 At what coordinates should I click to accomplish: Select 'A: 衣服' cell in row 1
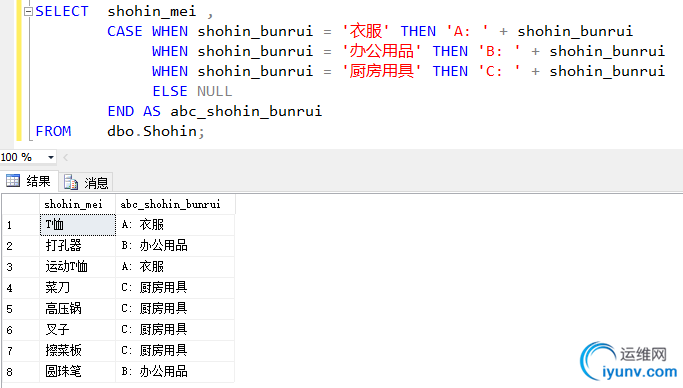[x=175, y=225]
